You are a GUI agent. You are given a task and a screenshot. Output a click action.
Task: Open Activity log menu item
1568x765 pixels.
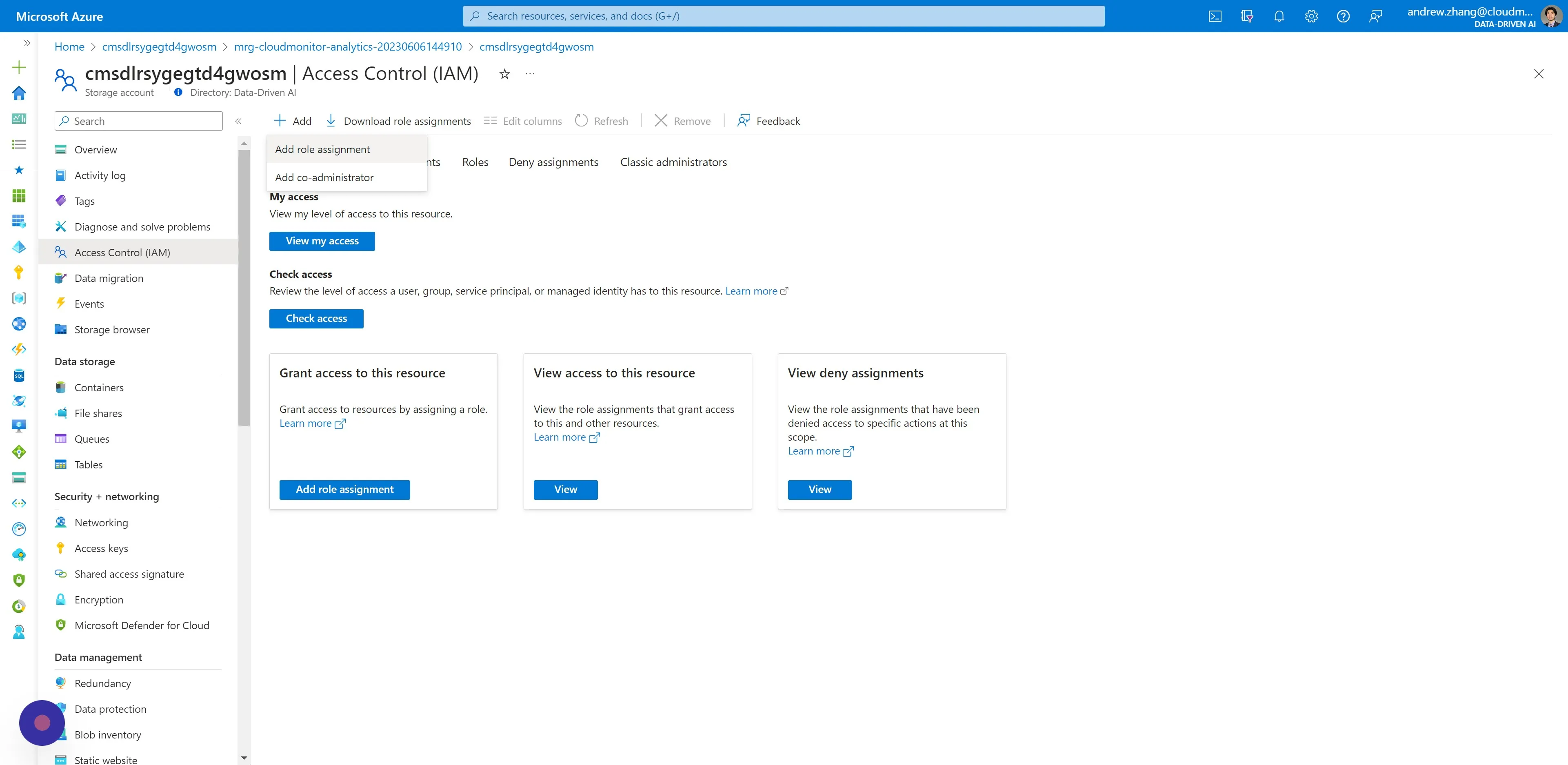[x=138, y=175]
